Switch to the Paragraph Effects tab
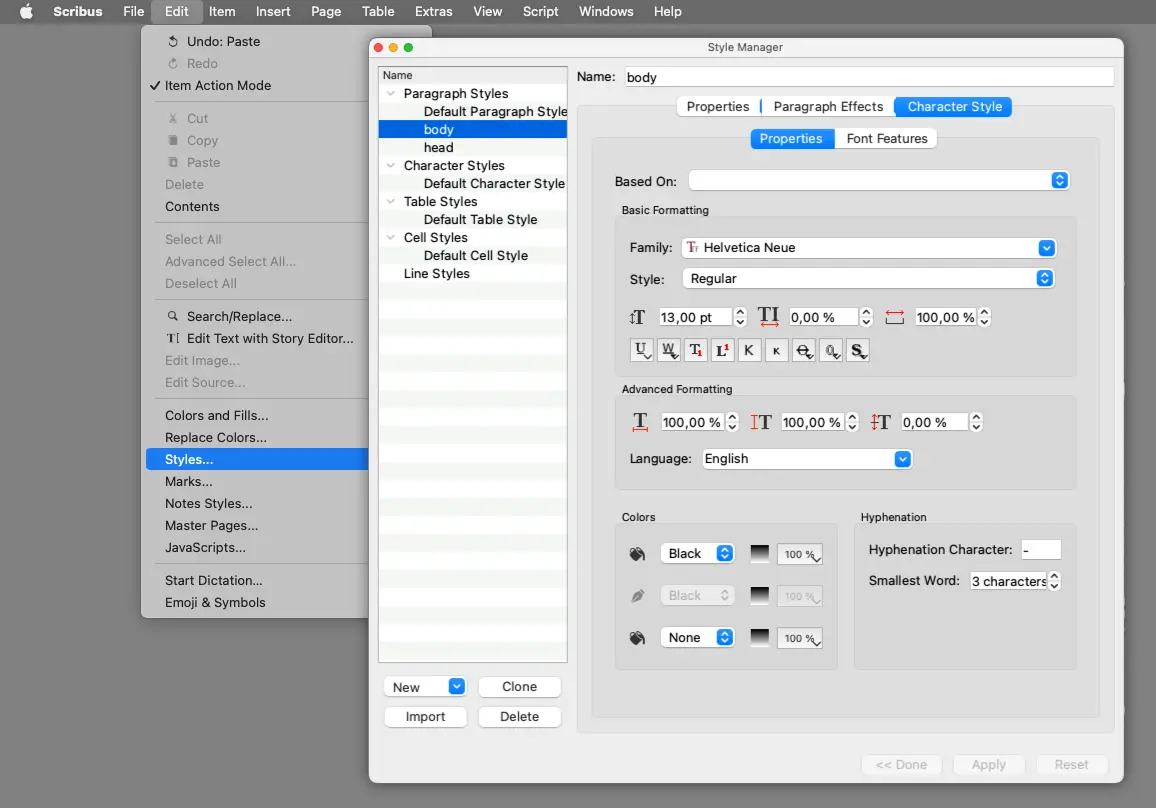Image resolution: width=1156 pixels, height=808 pixels. pos(828,107)
